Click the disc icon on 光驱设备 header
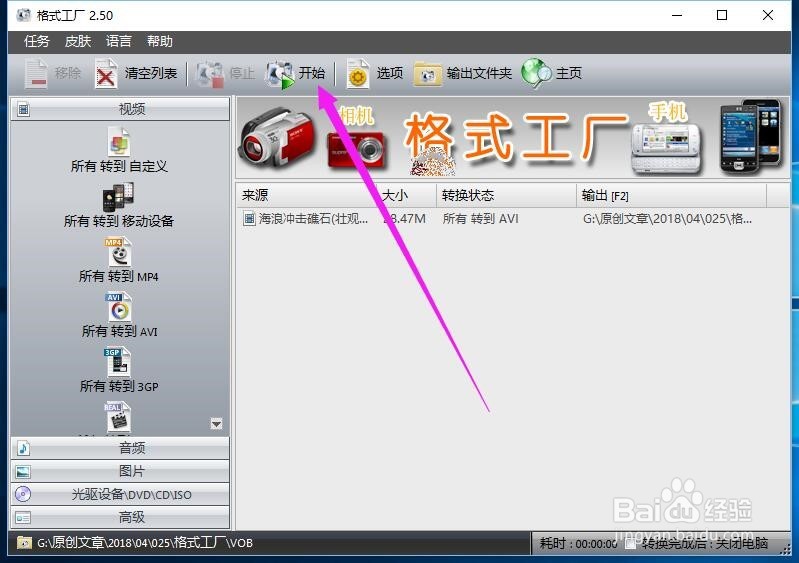The height and width of the screenshot is (563, 799). click(x=23, y=494)
